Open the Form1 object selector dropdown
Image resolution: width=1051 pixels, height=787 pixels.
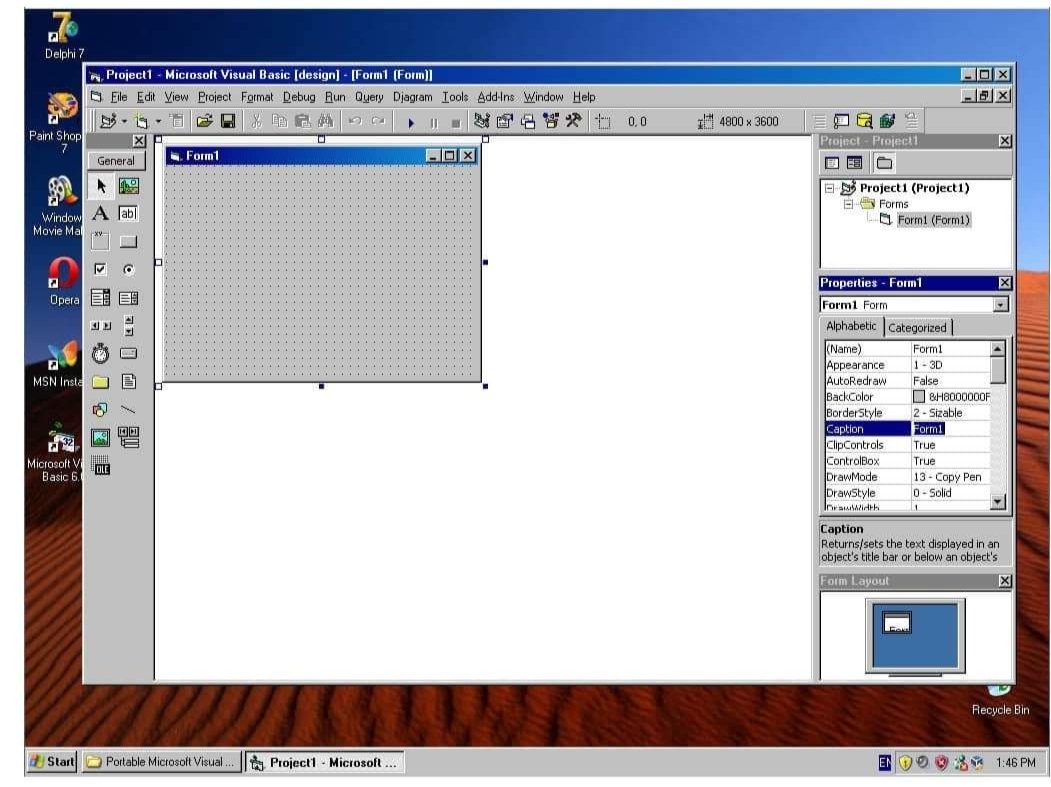pos(1000,305)
